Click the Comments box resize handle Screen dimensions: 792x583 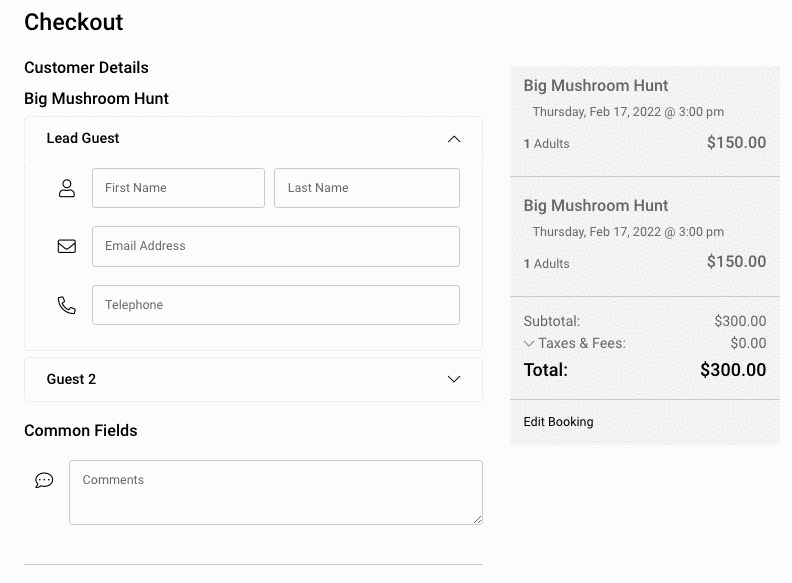477,519
